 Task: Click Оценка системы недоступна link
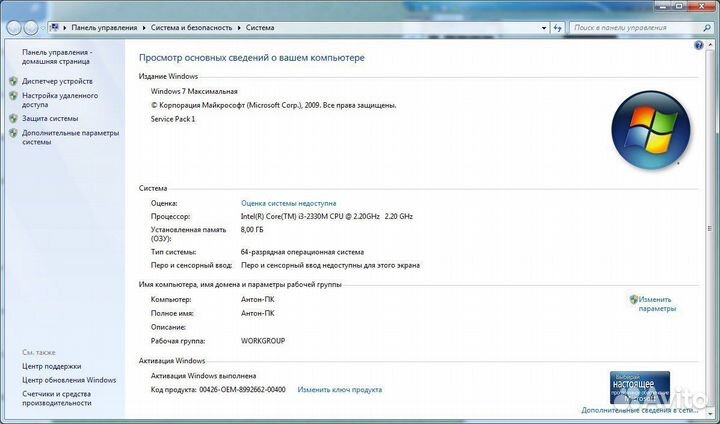288,203
